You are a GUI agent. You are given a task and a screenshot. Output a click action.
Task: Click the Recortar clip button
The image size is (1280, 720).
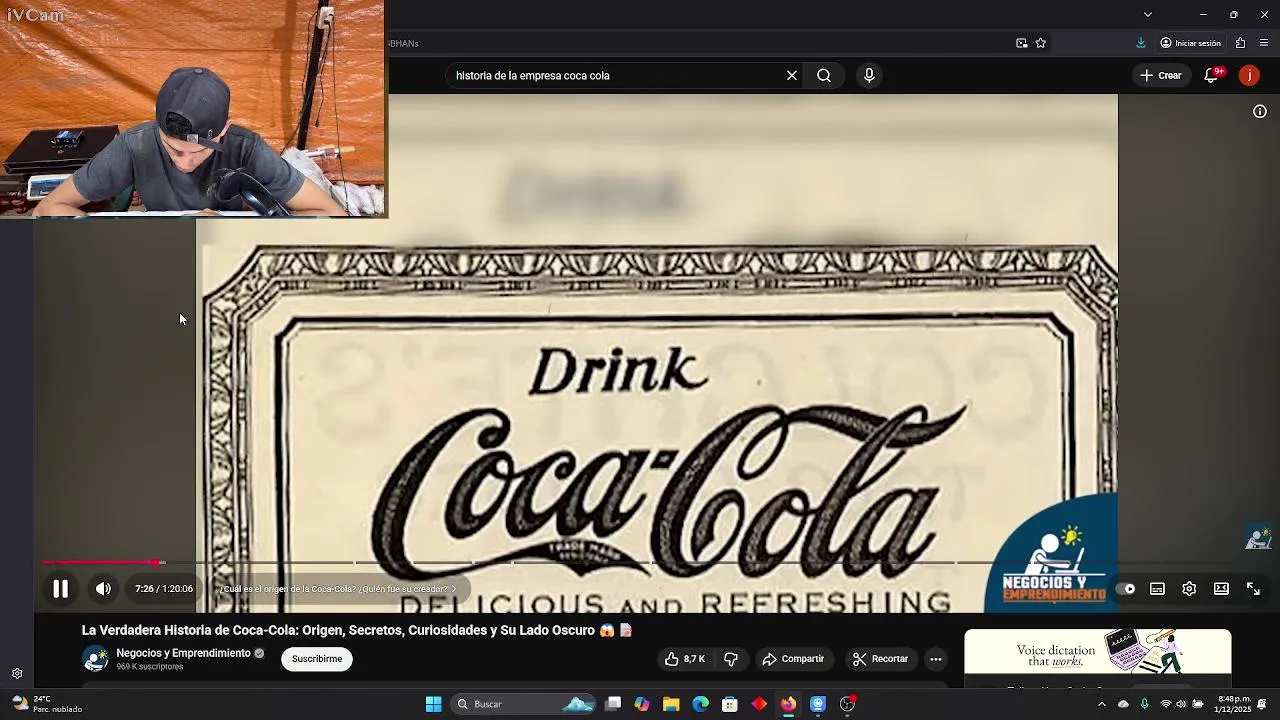tap(881, 659)
